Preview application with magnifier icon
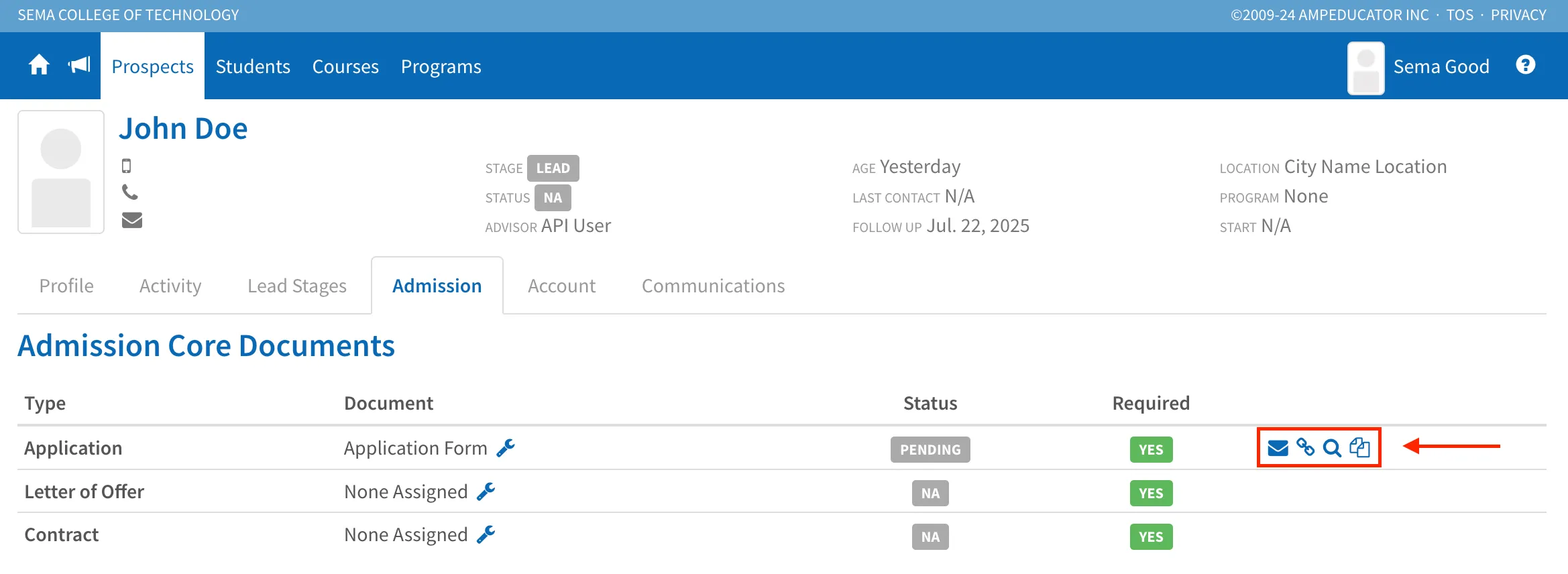The width and height of the screenshot is (1568, 574). (1332, 448)
